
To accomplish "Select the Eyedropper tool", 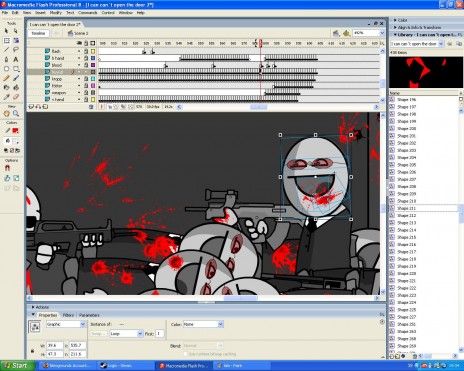I will tap(6, 97).
